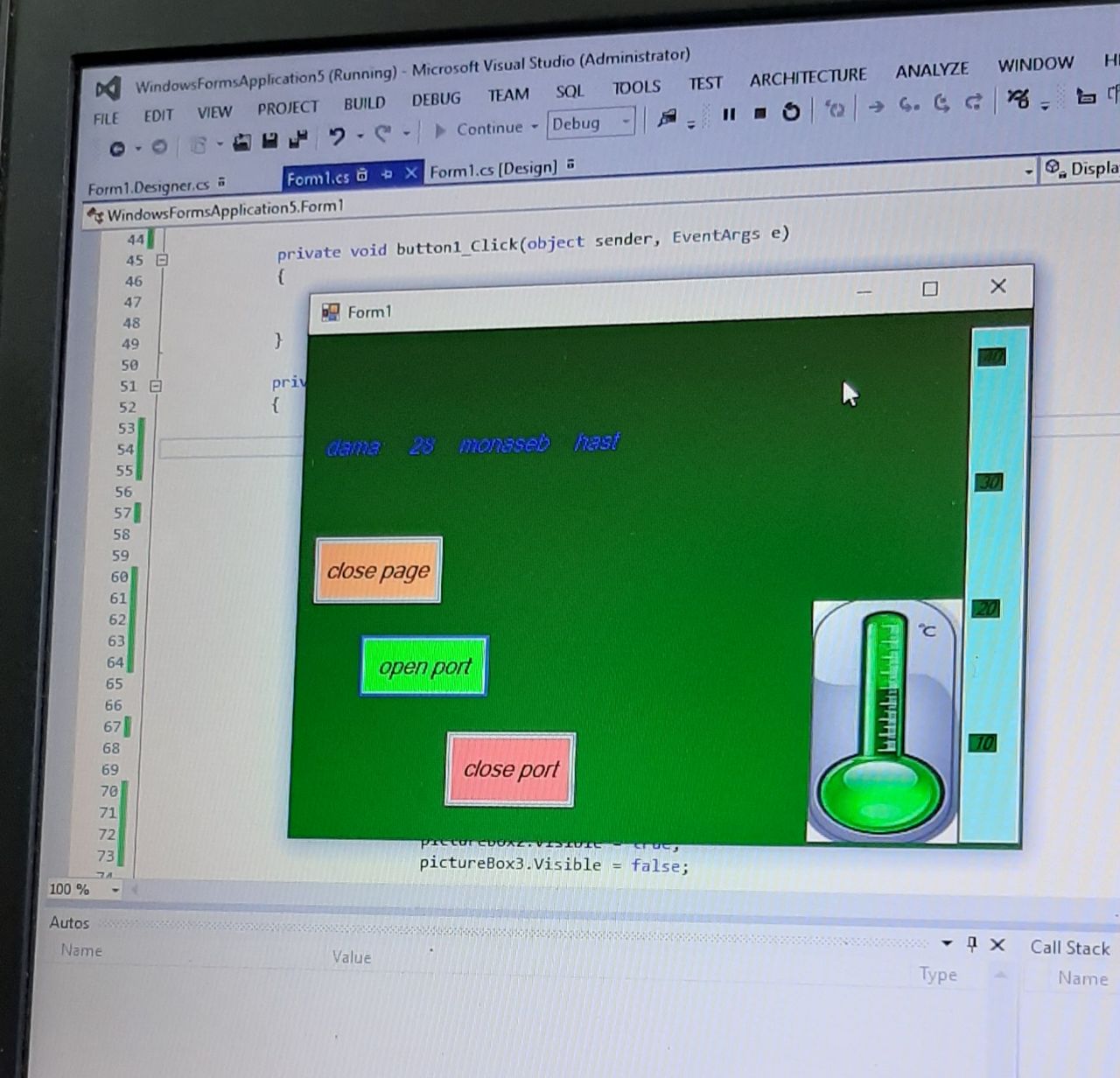The image size is (1120, 1078).
Task: Click the "close page" button in Form1
Action: click(378, 570)
